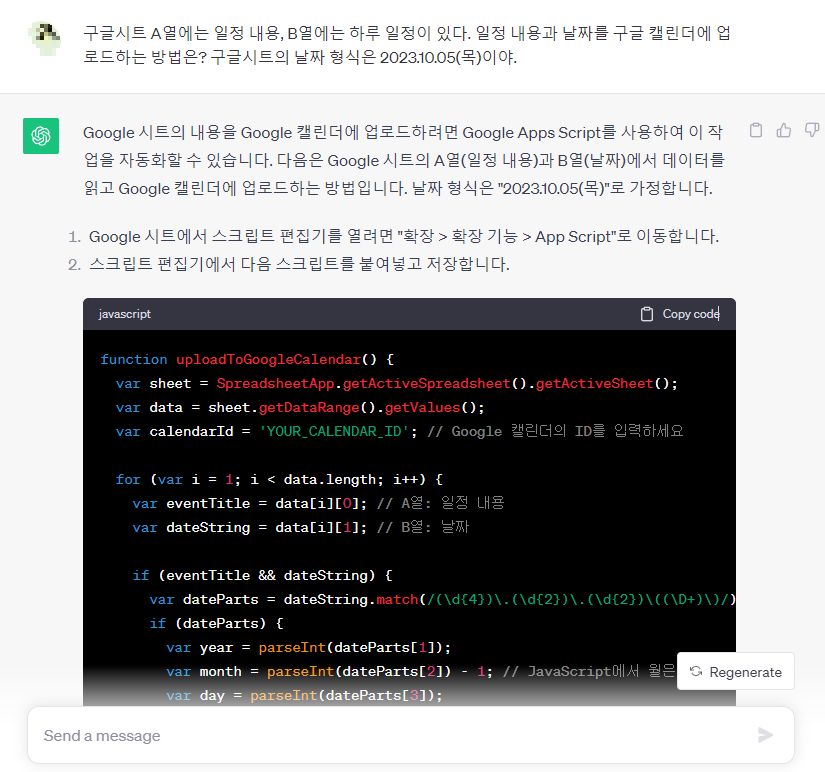The image size is (825, 772).
Task: Click the user's question text
Action: [x=407, y=45]
